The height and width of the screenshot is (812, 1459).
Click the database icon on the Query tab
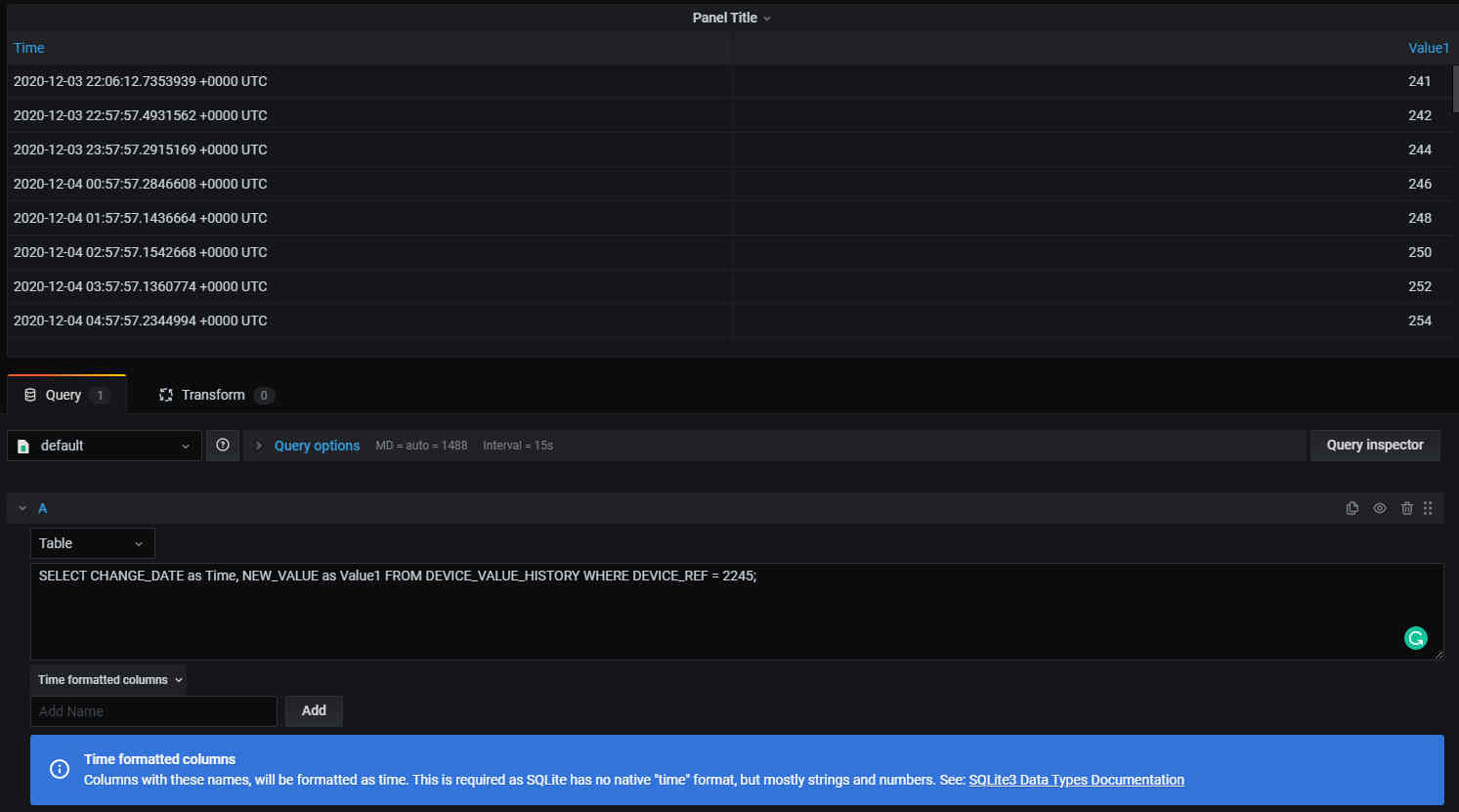coord(30,395)
